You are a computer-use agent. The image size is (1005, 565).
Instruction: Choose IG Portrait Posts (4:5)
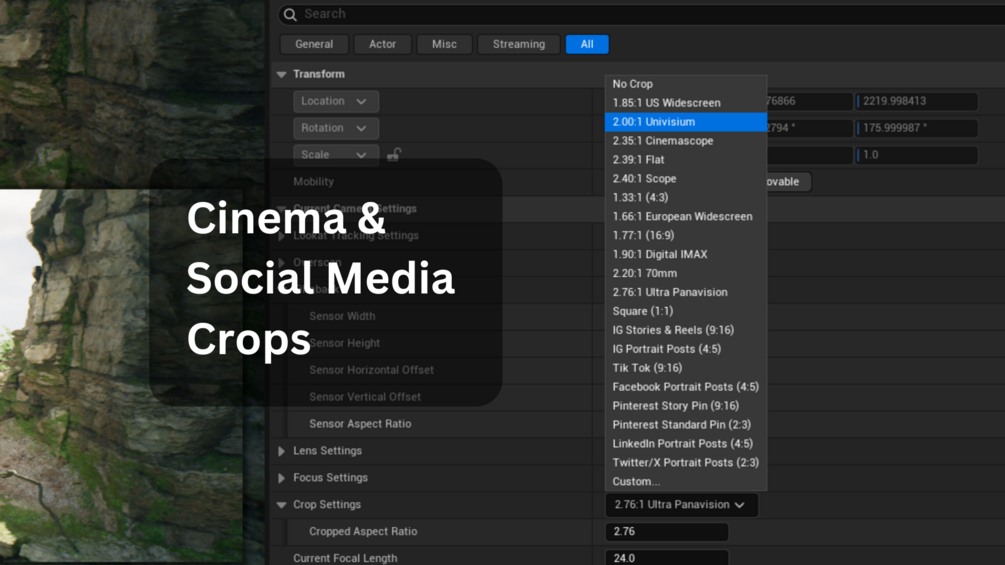686,349
